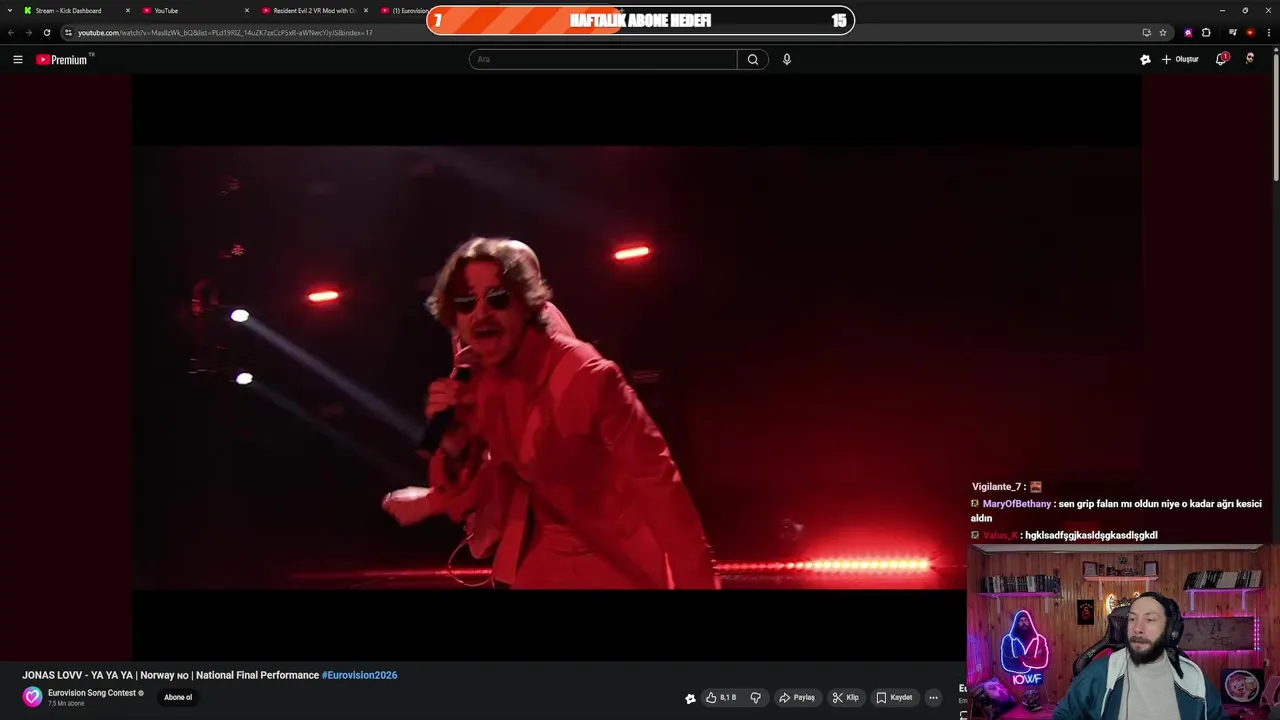Click chat message from MaryOfBethany

coord(1116,511)
